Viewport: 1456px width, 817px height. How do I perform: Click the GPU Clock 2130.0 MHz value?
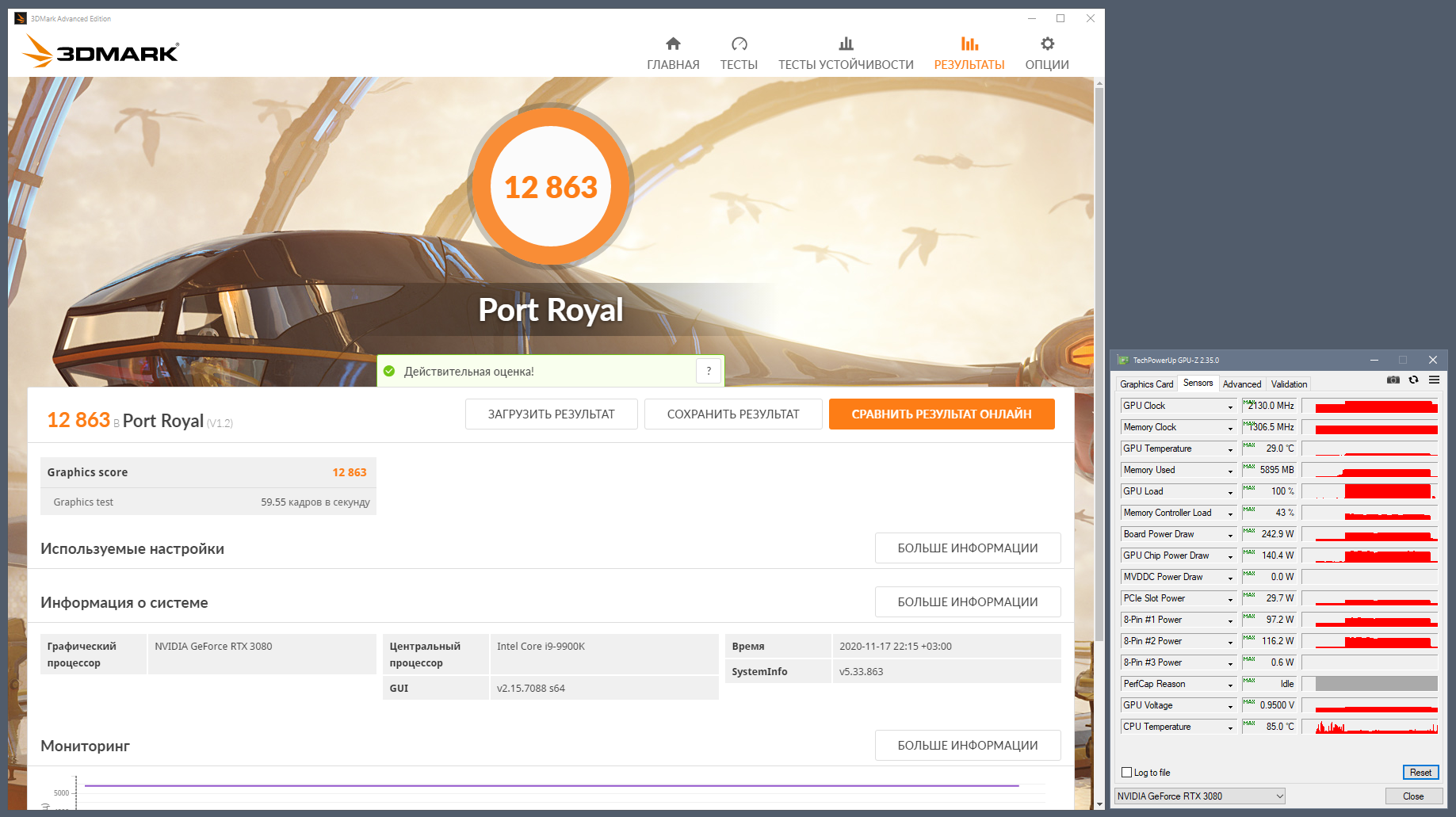click(1269, 406)
